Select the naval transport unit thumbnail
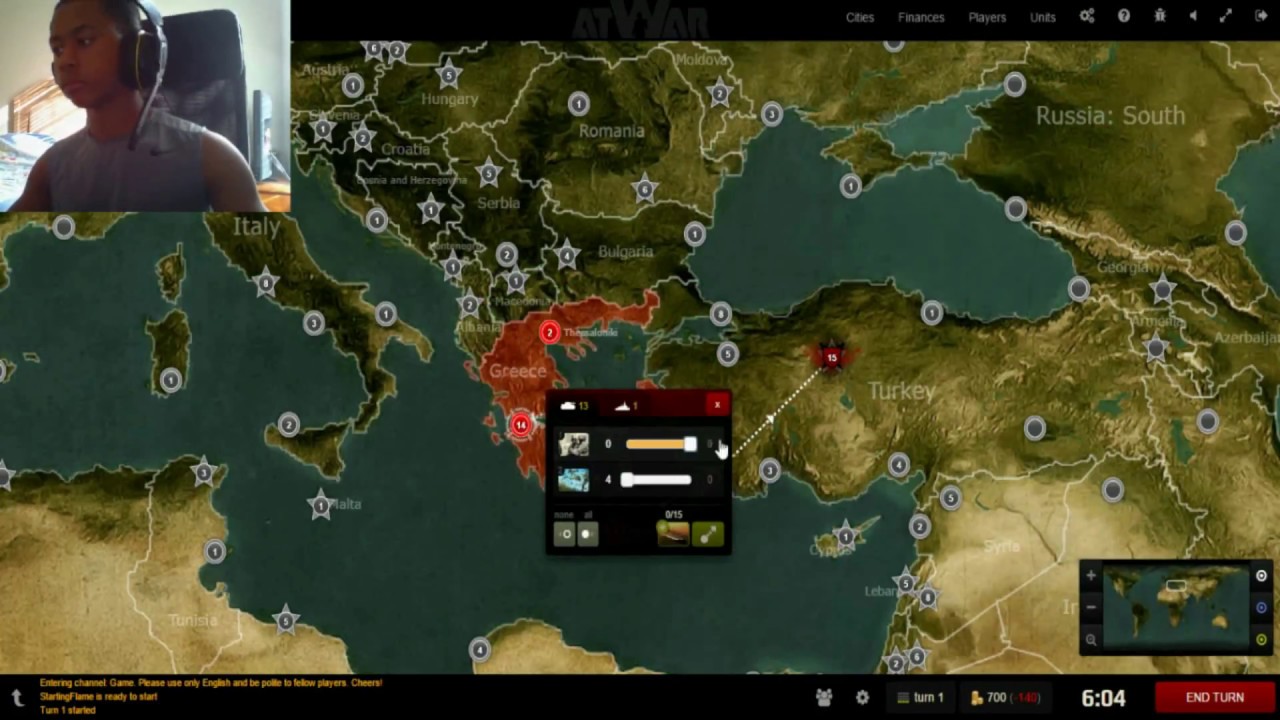Screen dimensions: 1280x720 click(573, 480)
